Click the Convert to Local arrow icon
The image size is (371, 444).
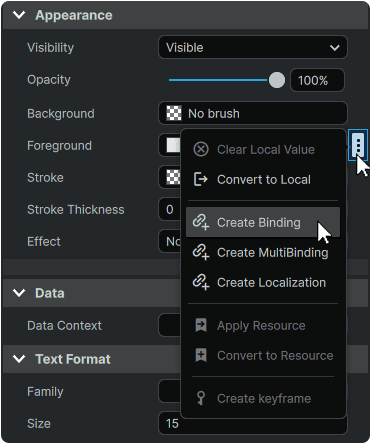201,179
